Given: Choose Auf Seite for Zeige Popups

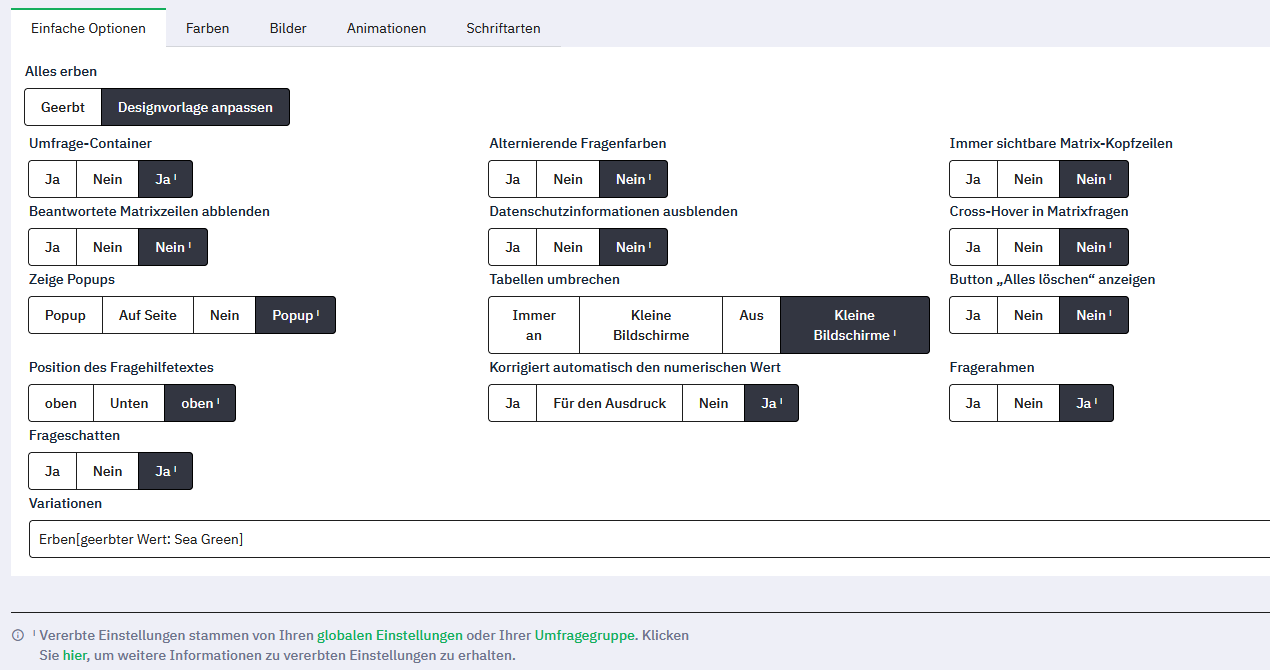Looking at the screenshot, I should pyautogui.click(x=147, y=315).
